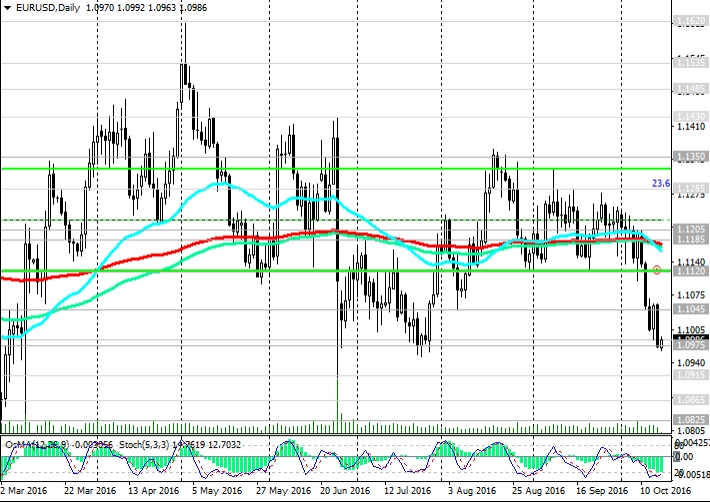Click the 20 Jun 2016 date label
This screenshot has width=710, height=502.
click(345, 491)
